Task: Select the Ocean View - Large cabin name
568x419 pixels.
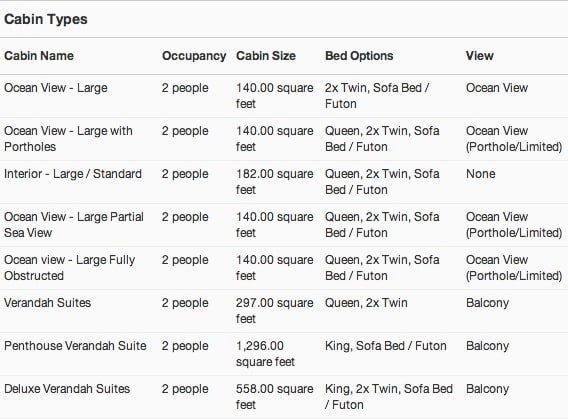Action: (x=56, y=88)
